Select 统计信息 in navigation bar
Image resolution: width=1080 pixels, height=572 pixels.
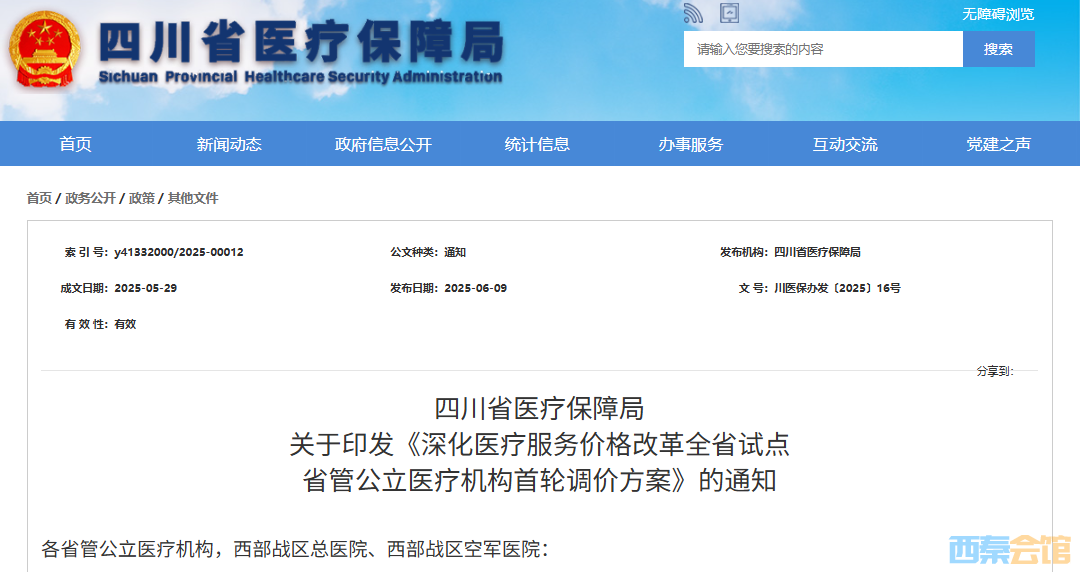click(x=537, y=144)
